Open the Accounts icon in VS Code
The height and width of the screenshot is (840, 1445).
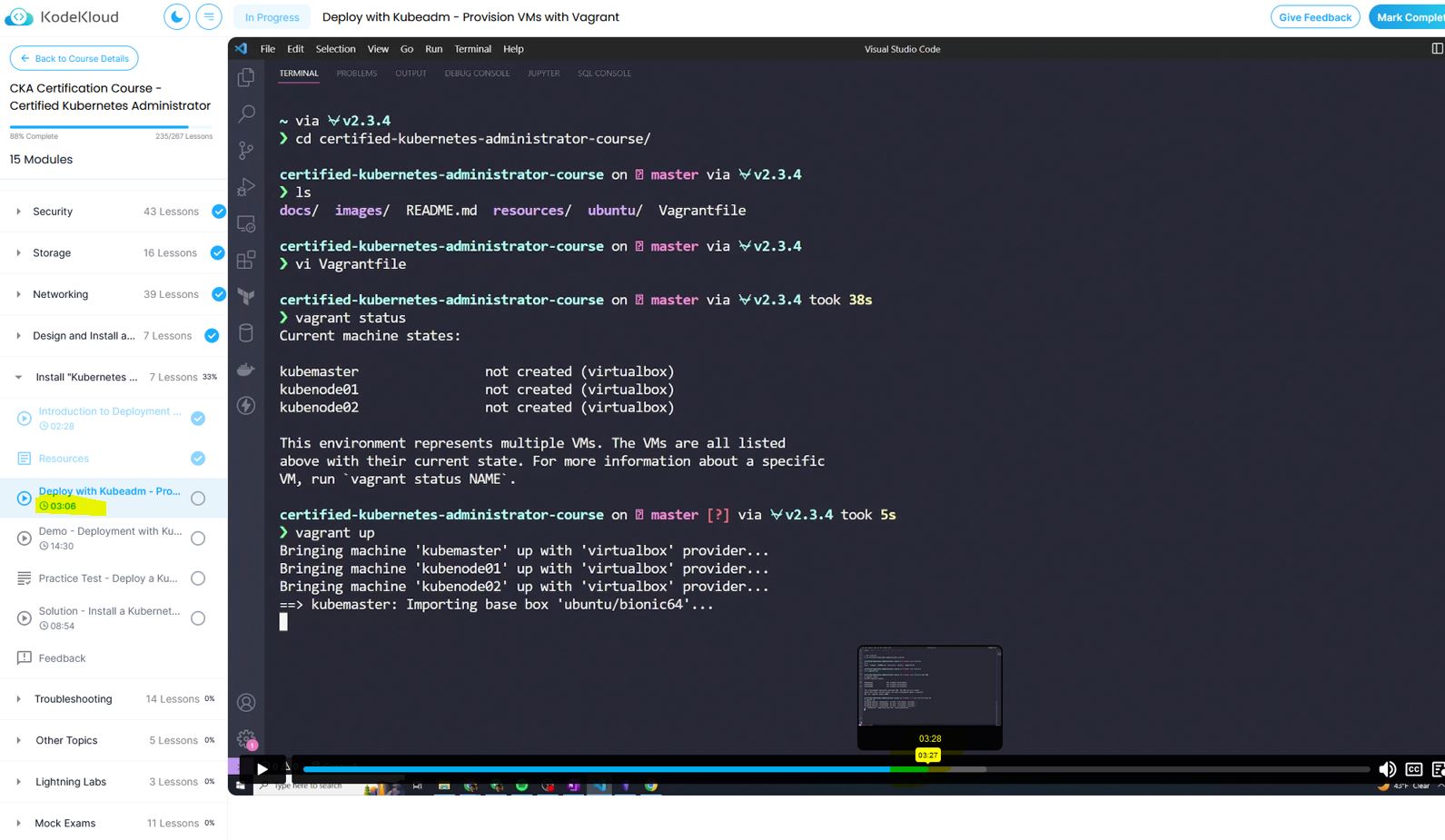pos(246,702)
